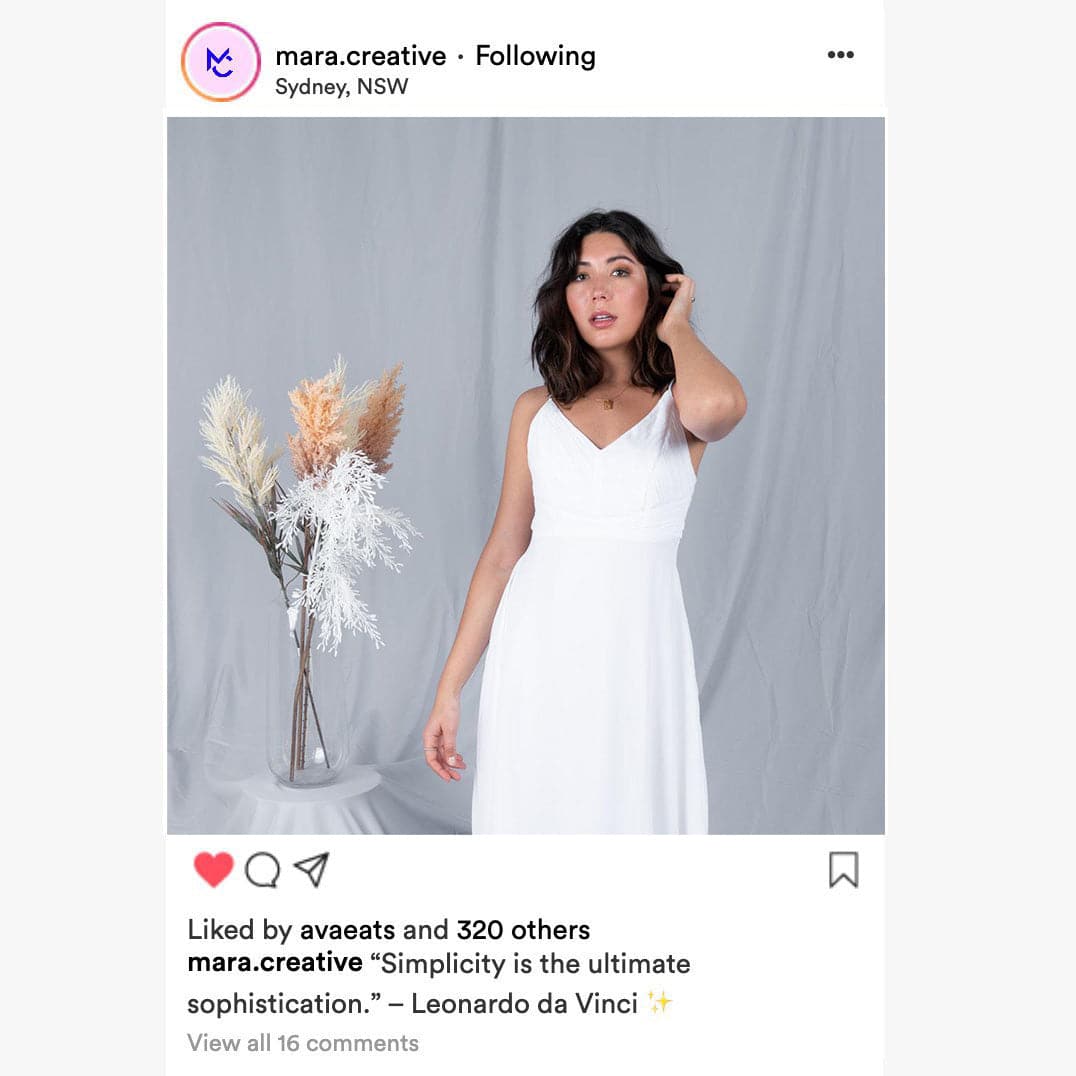Open the avaeats profile from likes
The image size is (1076, 1076).
coord(347,930)
